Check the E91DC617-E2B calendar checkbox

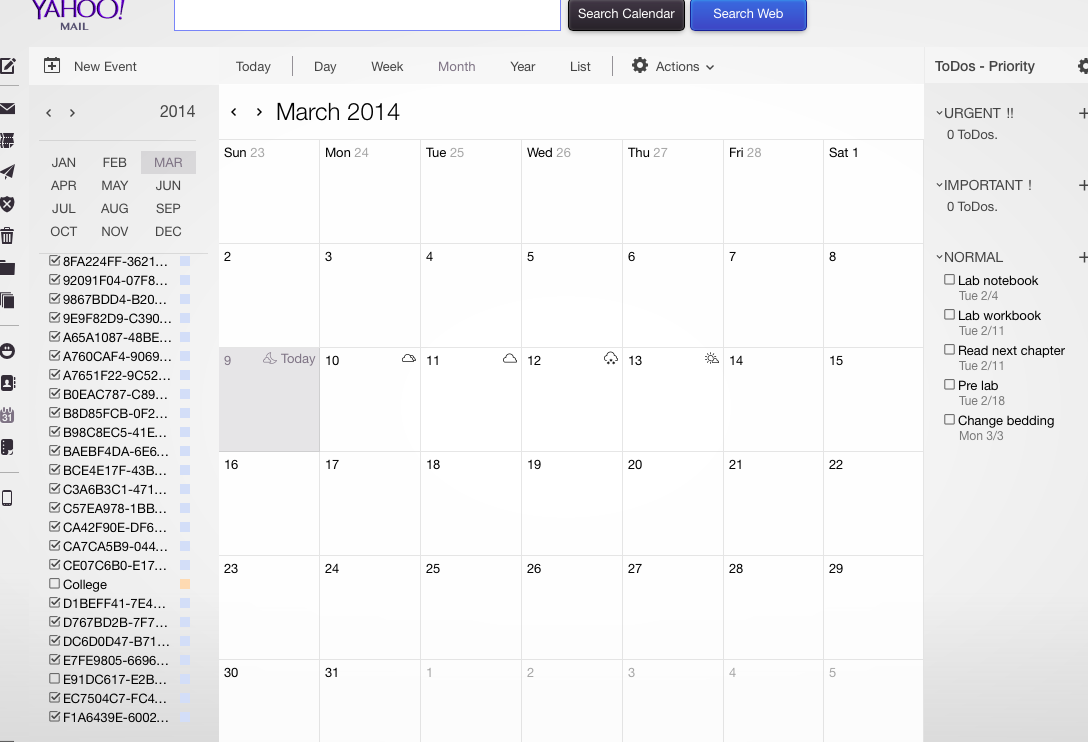[x=54, y=679]
